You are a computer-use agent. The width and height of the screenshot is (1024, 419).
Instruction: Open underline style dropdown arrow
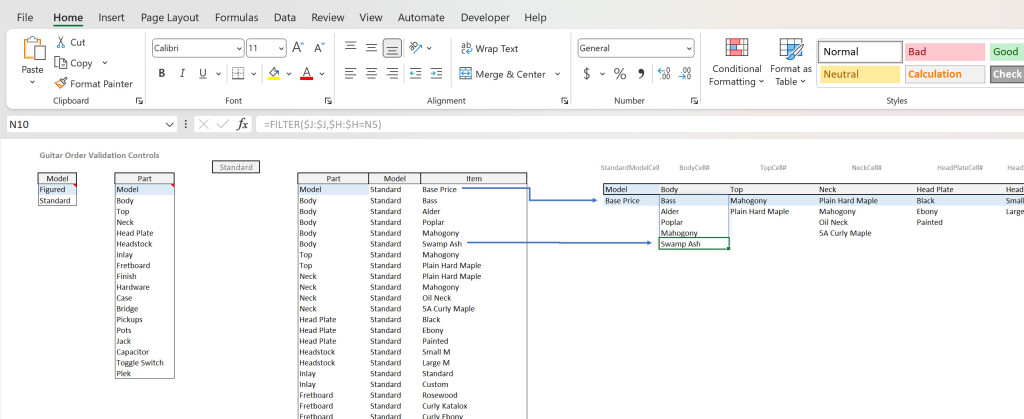(216, 74)
